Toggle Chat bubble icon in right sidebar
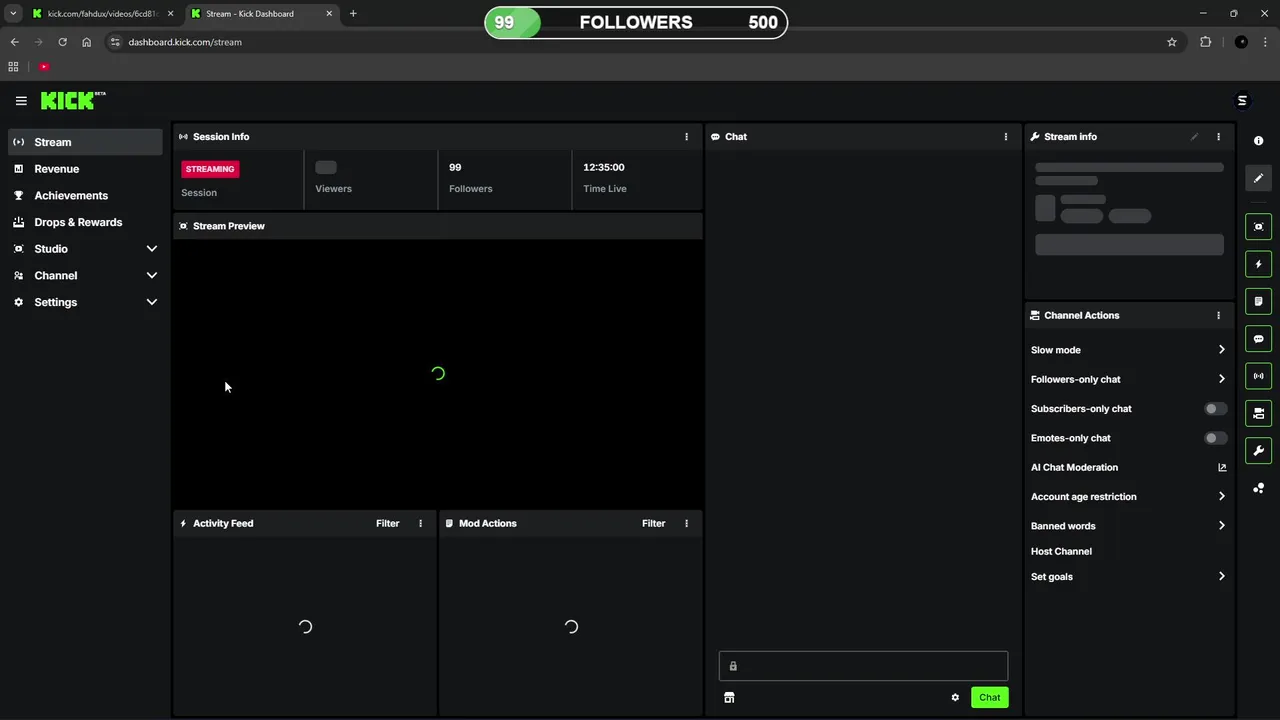This screenshot has height=720, width=1280. pos(1259,339)
